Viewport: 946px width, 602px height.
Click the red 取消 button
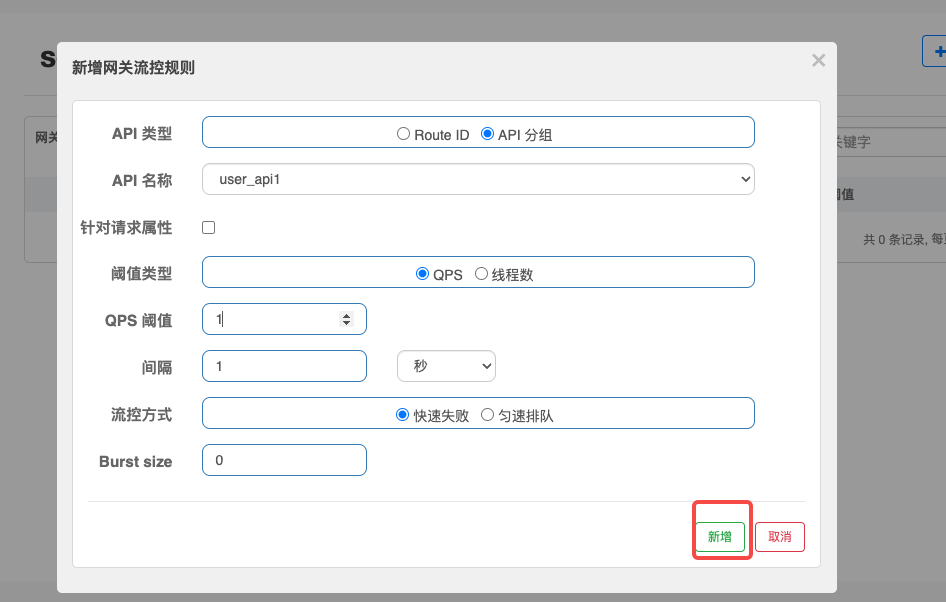780,536
